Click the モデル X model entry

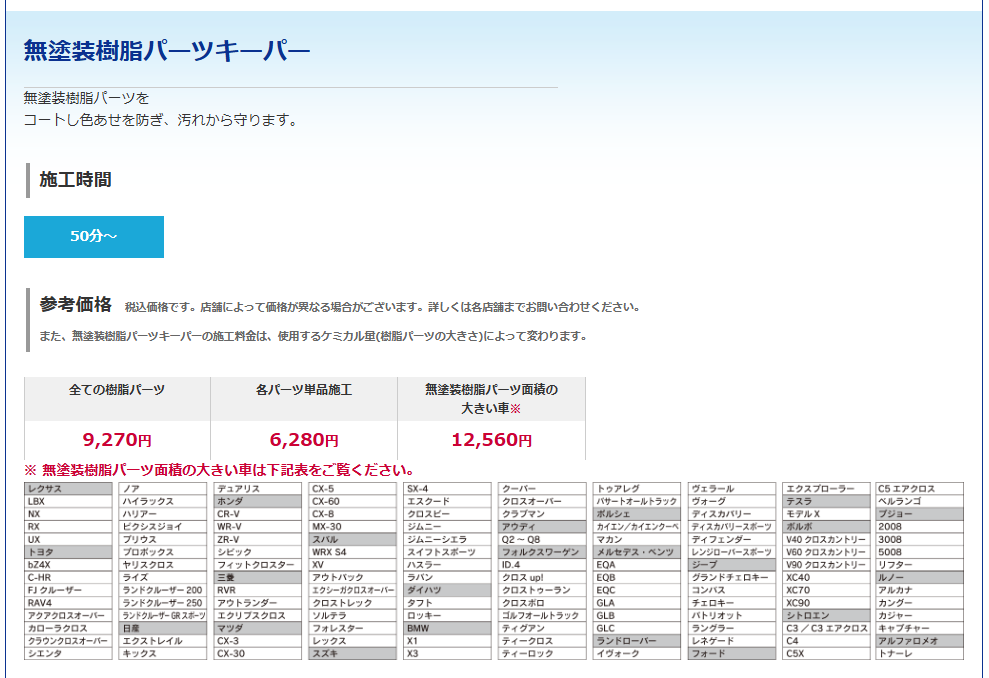pyautogui.click(x=826, y=514)
